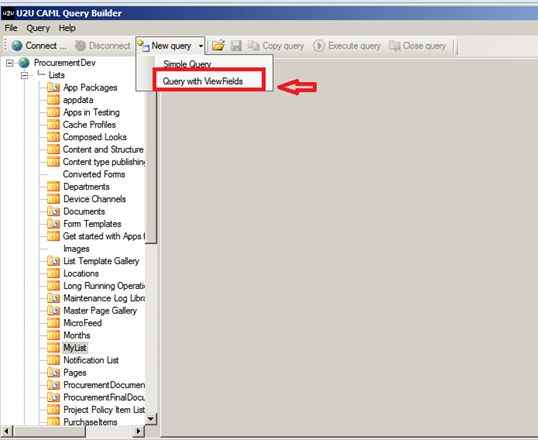Select Project Policy Item List
The height and width of the screenshot is (440, 538).
click(x=104, y=410)
